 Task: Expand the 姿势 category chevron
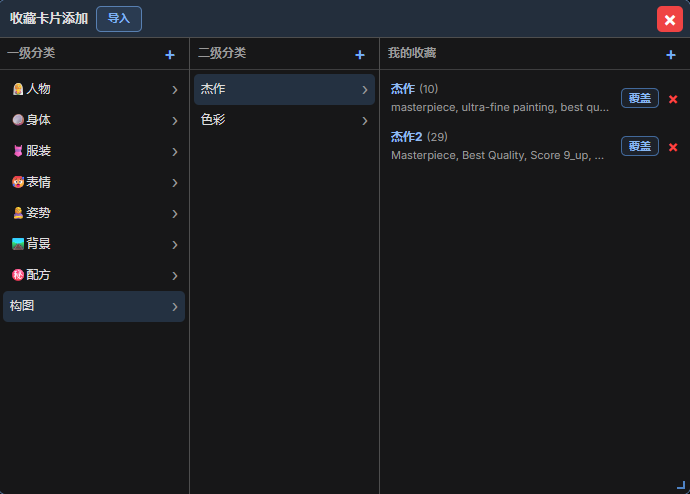point(175,214)
